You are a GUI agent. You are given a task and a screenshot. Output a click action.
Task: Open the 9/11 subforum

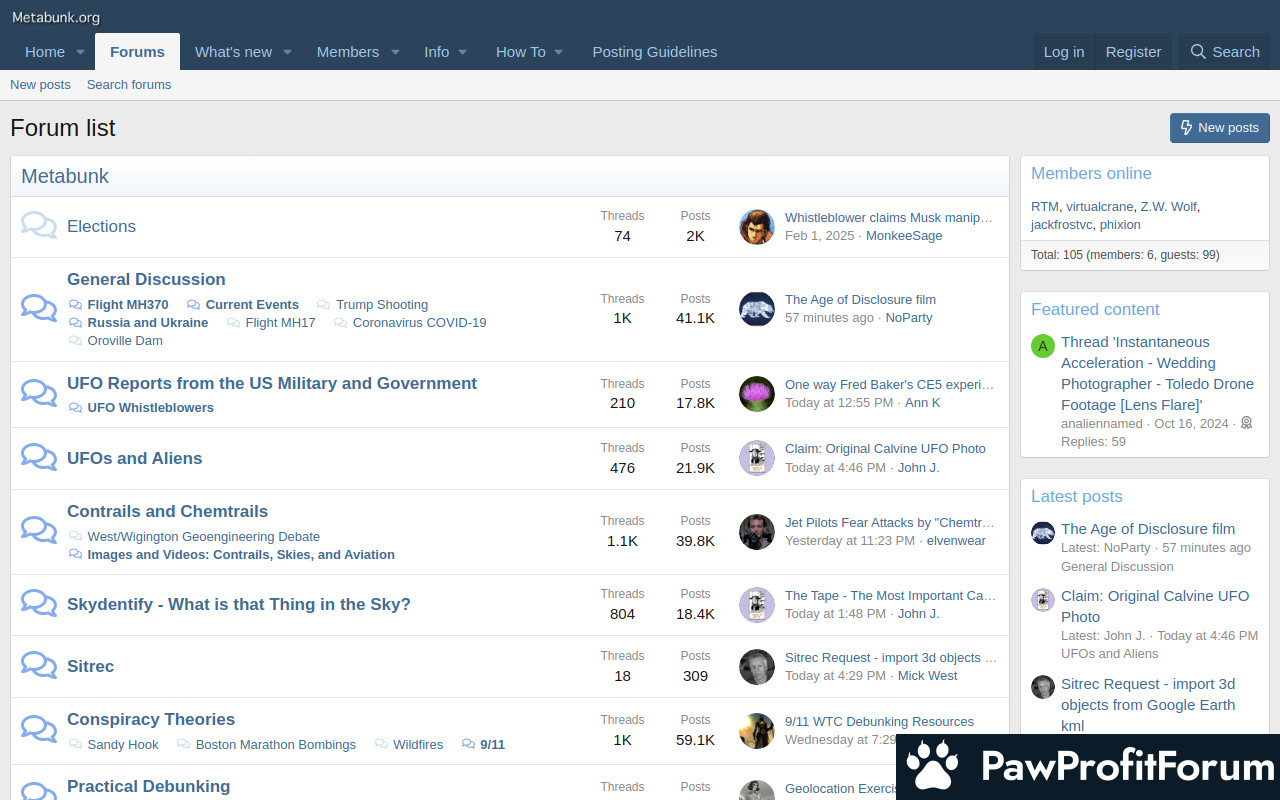(492, 745)
